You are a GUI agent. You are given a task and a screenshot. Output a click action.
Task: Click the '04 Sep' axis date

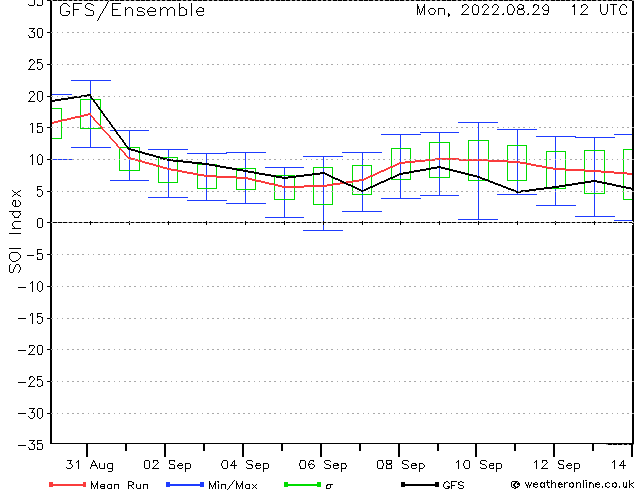pyautogui.click(x=245, y=465)
